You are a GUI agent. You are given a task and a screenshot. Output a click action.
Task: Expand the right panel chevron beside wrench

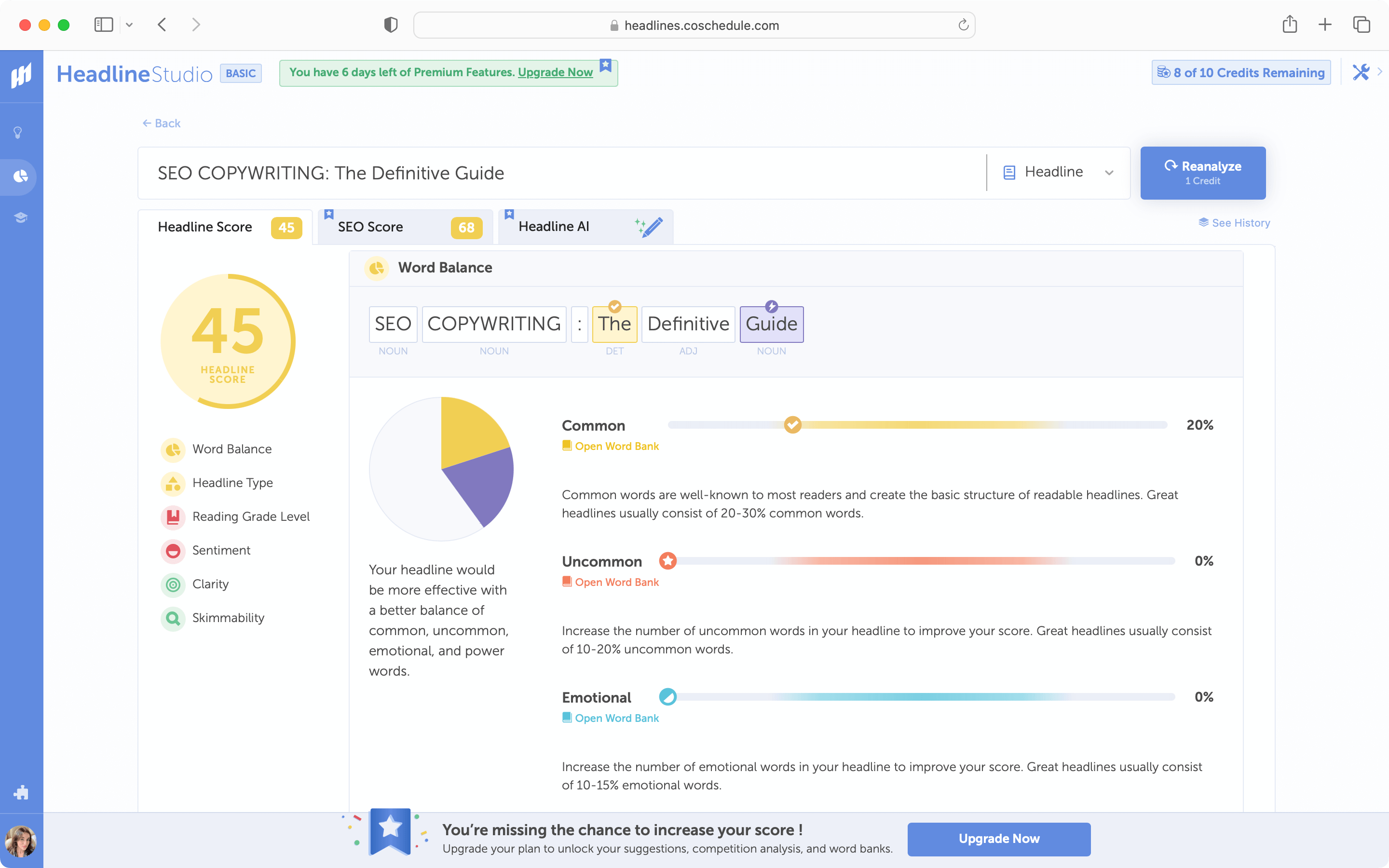(1380, 72)
